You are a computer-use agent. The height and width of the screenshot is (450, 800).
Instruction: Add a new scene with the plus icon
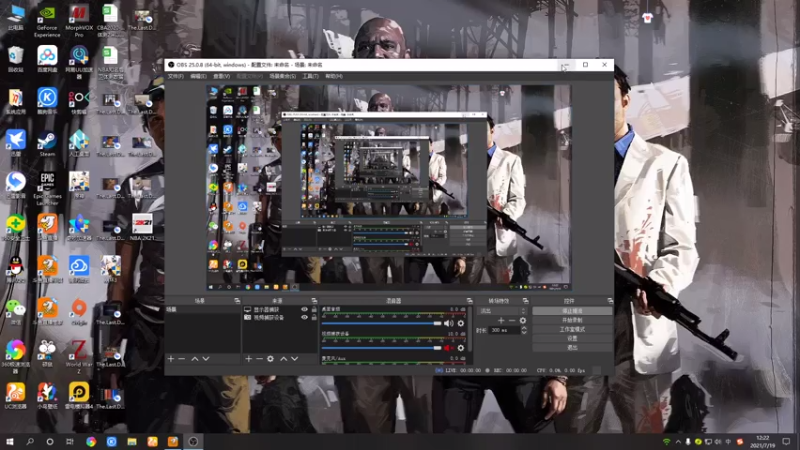click(x=171, y=359)
